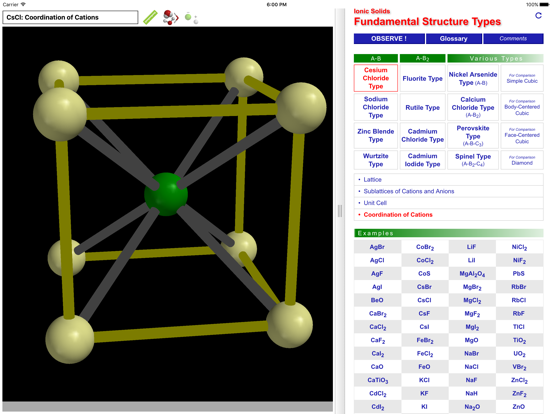This screenshot has width=552, height=414.
Task: Select Diamond for comparison
Action: (522, 160)
